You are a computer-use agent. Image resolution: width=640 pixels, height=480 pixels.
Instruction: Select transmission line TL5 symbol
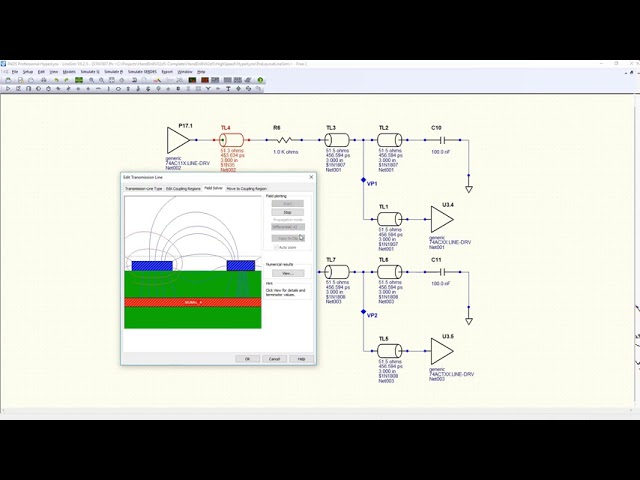click(389, 351)
